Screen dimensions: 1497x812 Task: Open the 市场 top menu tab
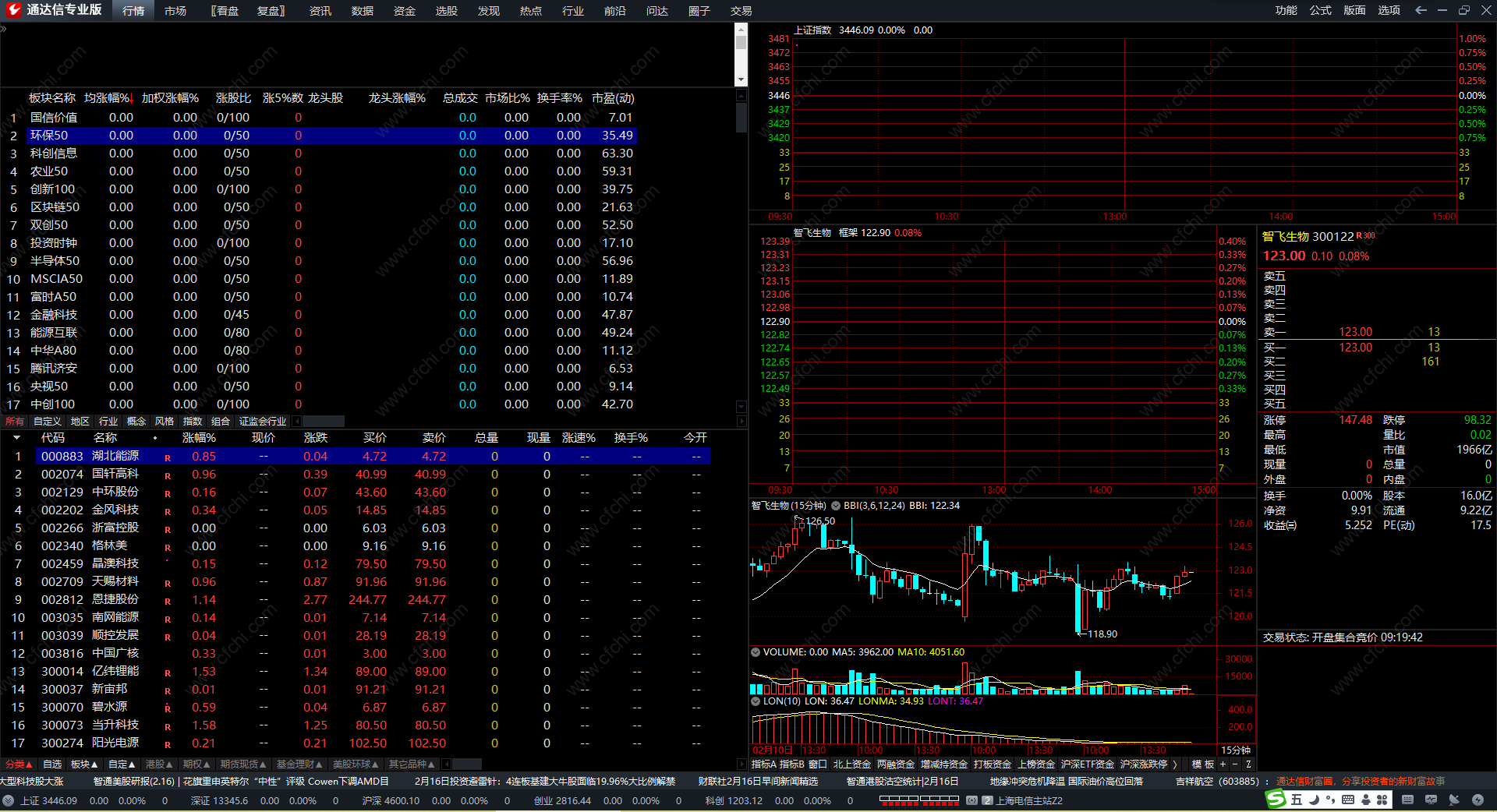175,11
